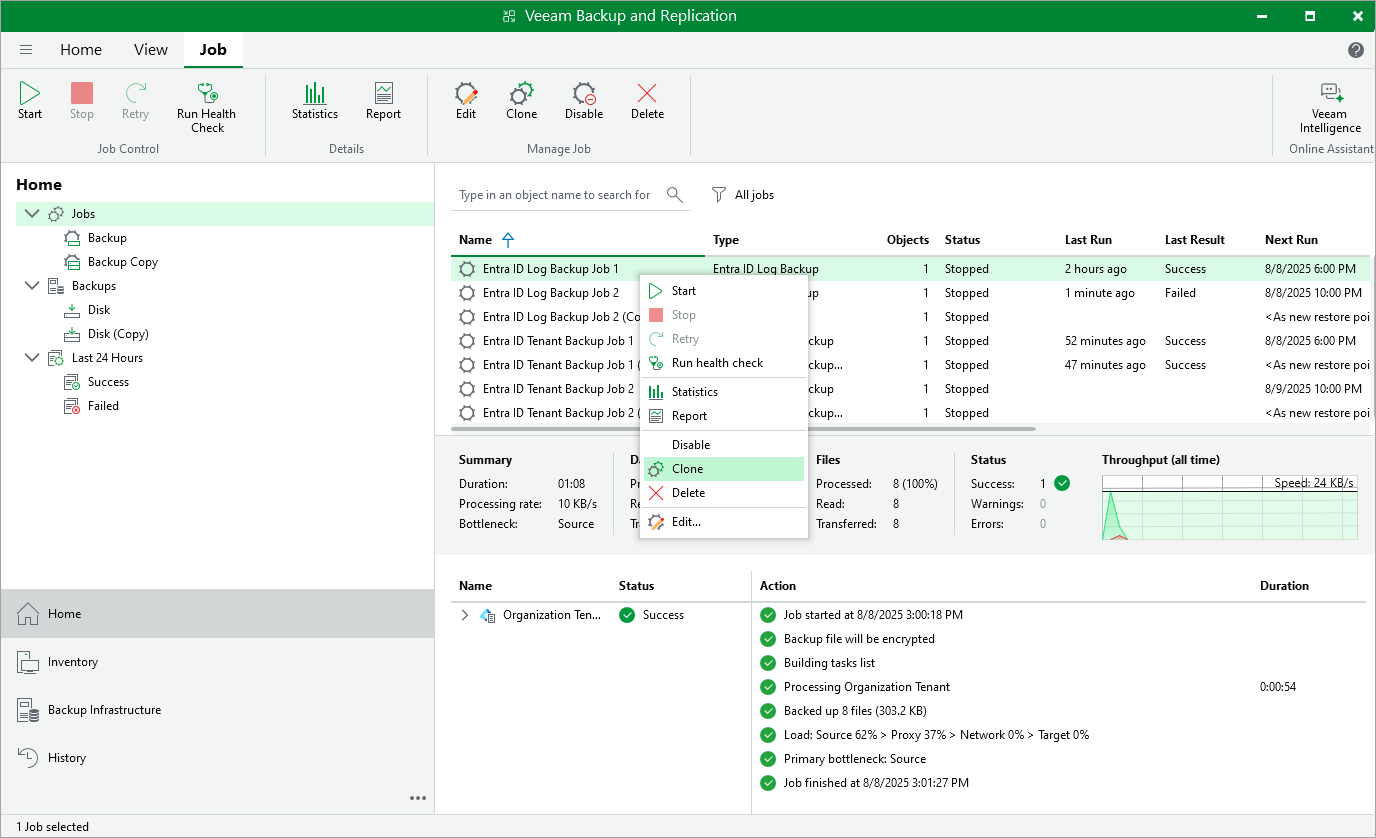1376x838 pixels.
Task: Open the help question mark icon
Action: pyautogui.click(x=1356, y=50)
